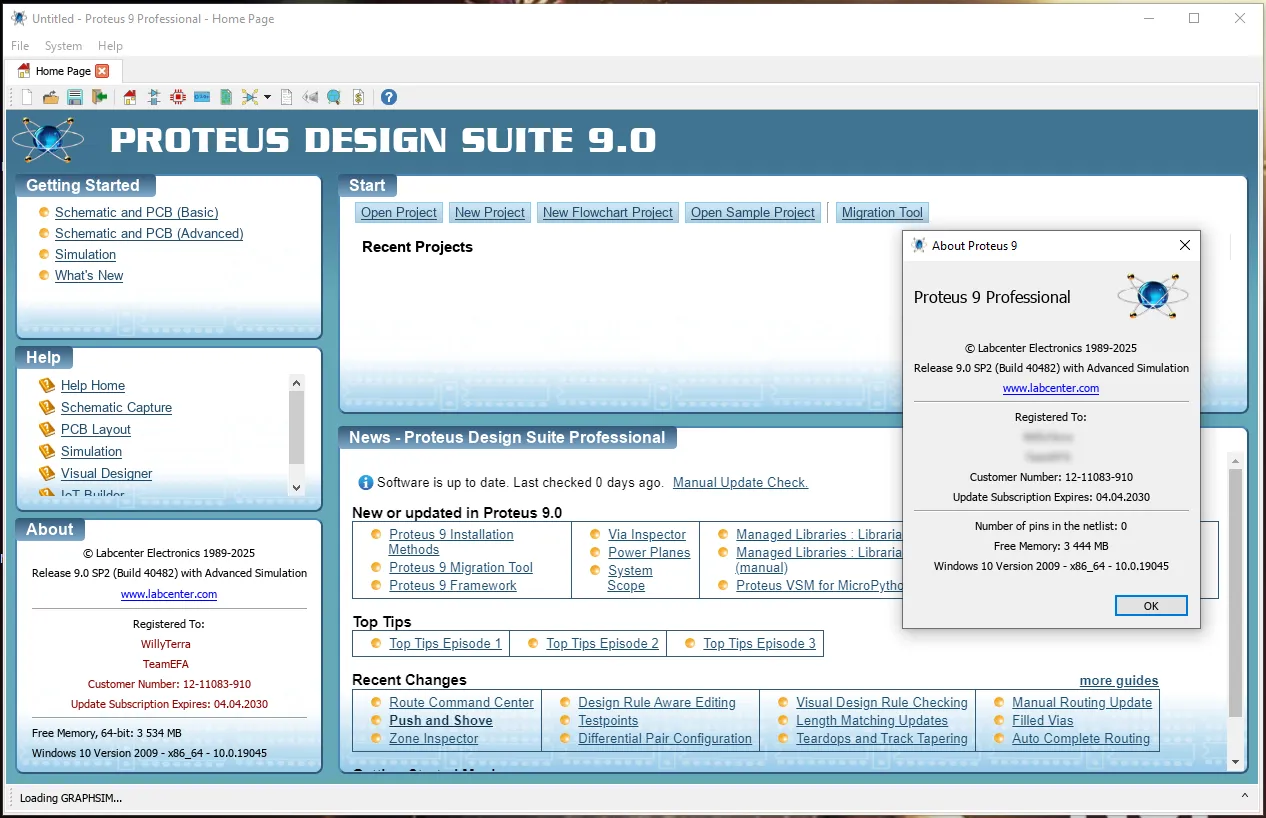This screenshot has height=818, width=1266.
Task: Open the What's New link
Action: [89, 275]
